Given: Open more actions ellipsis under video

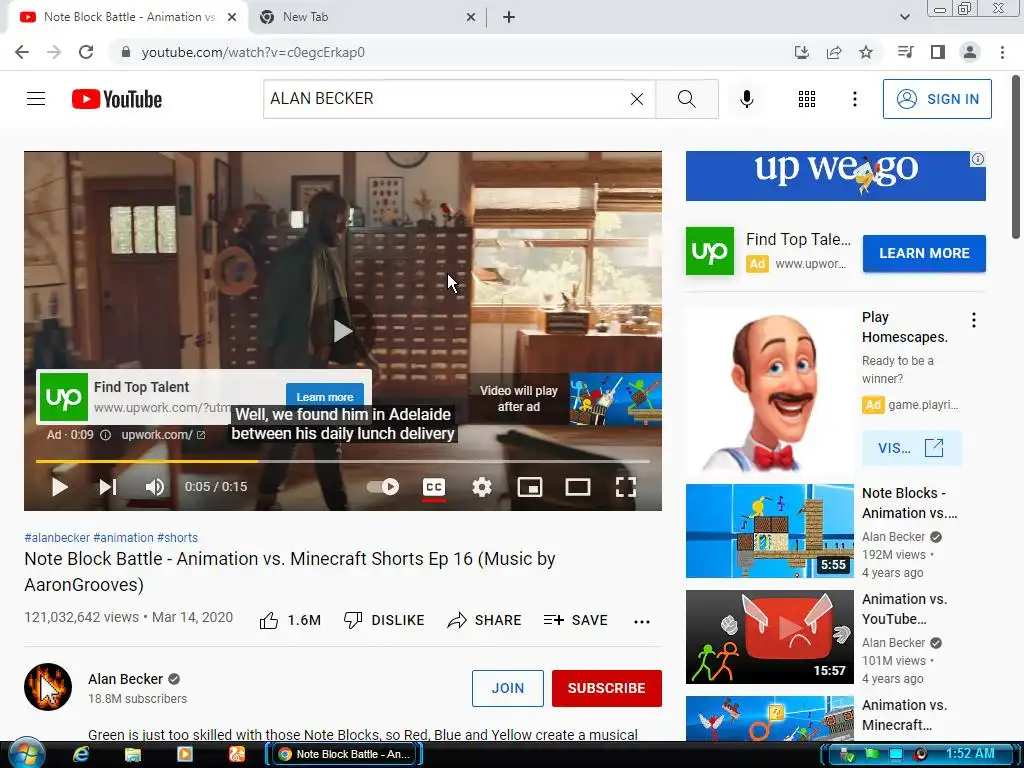Looking at the screenshot, I should pyautogui.click(x=642, y=621).
